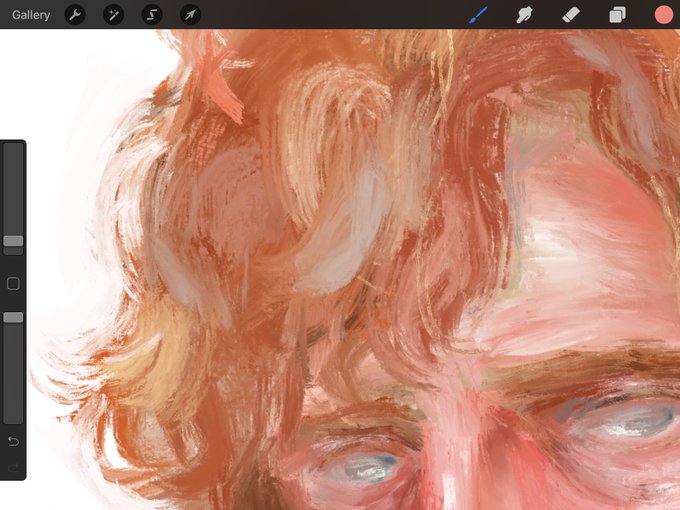Click the brush opacity slider handle

pyautogui.click(x=13, y=317)
